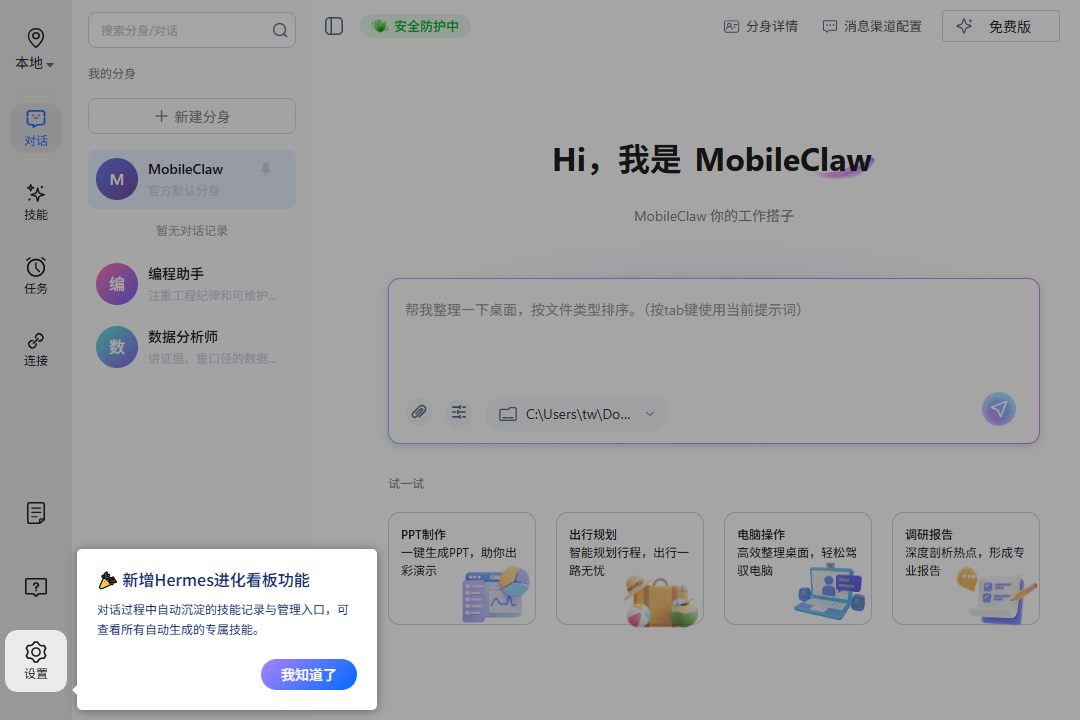Click the paperclip attach file icon
The width and height of the screenshot is (1080, 720).
419,412
